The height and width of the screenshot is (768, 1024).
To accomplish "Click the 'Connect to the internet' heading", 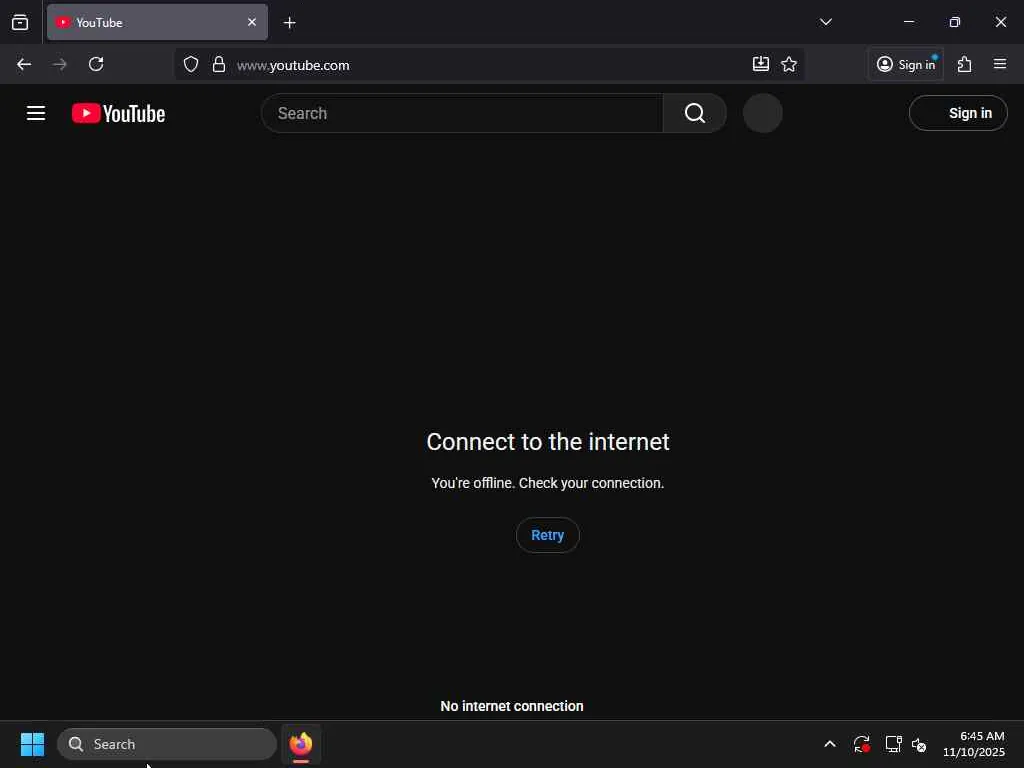I will 548,442.
